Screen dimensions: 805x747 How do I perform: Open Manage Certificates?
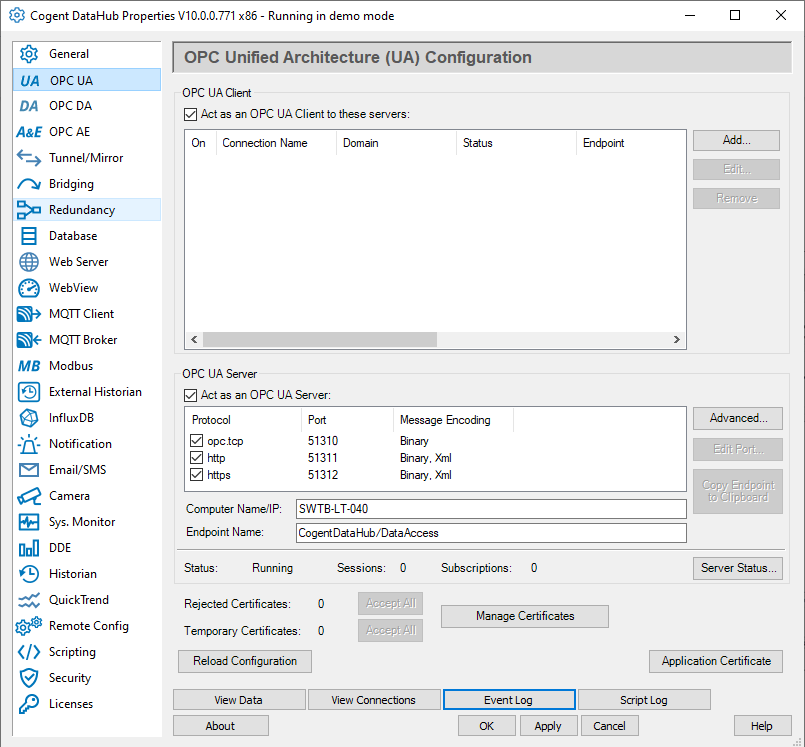point(525,616)
